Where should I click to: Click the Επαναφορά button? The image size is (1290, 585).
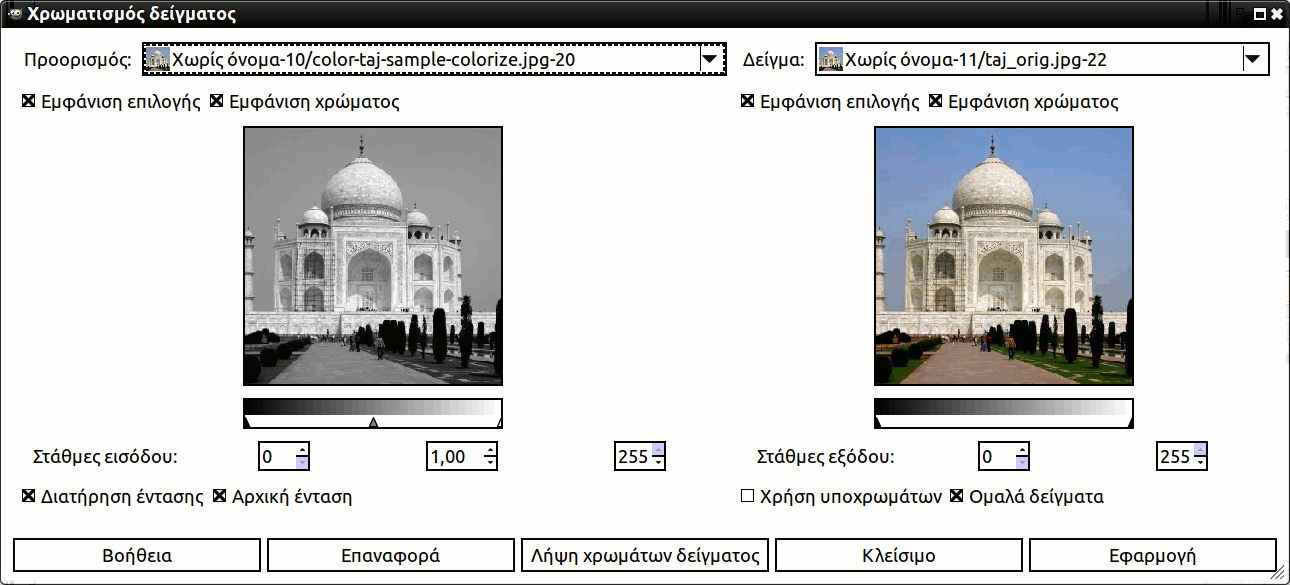(x=390, y=555)
